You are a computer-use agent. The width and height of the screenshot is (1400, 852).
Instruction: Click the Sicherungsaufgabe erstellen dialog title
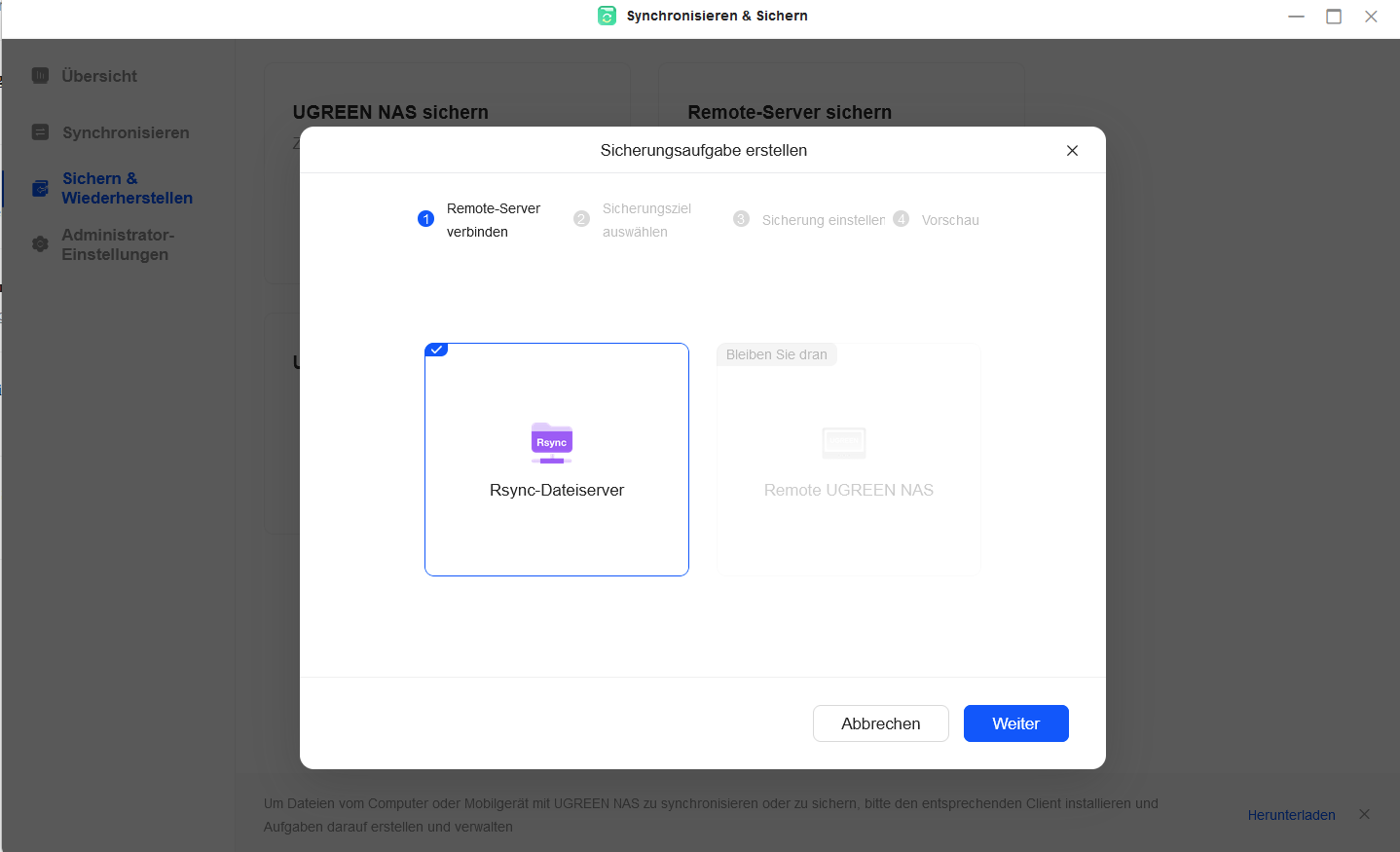[704, 150]
